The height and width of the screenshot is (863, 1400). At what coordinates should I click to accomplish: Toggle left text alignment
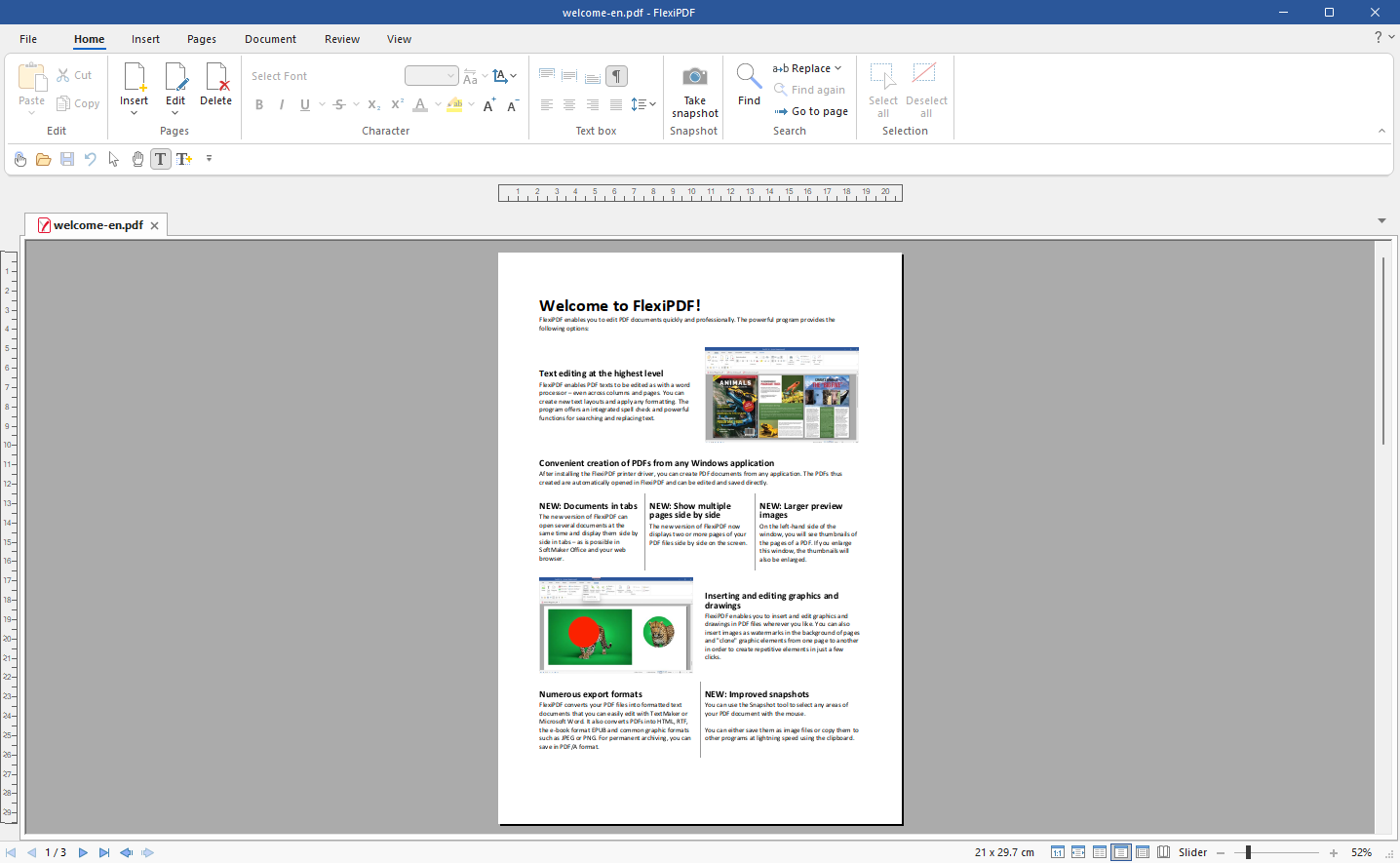[547, 104]
